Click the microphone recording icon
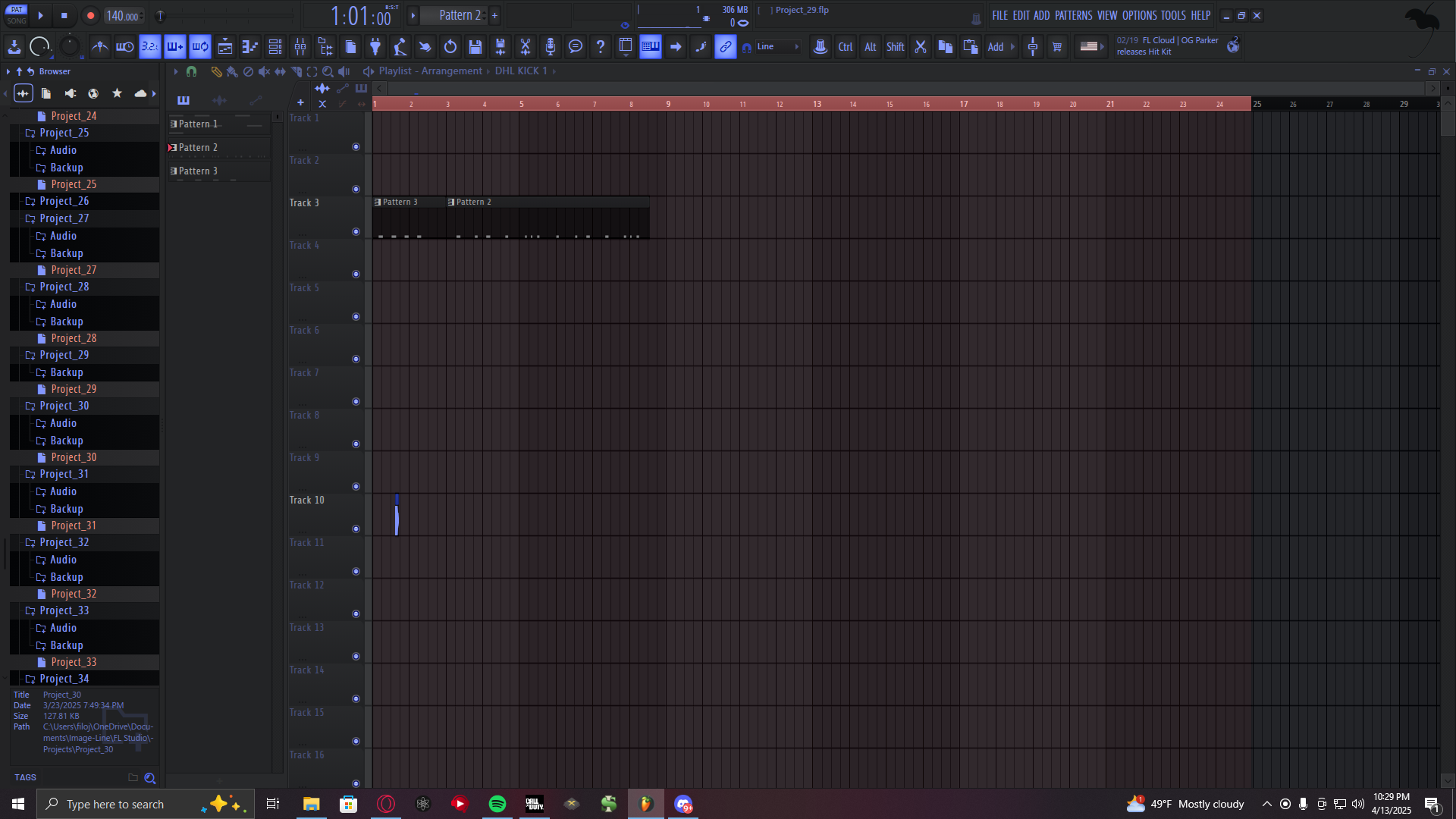1456x819 pixels. click(551, 47)
